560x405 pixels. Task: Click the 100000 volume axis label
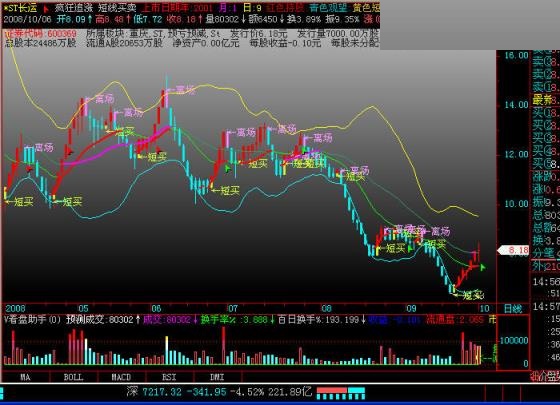pyautogui.click(x=514, y=341)
